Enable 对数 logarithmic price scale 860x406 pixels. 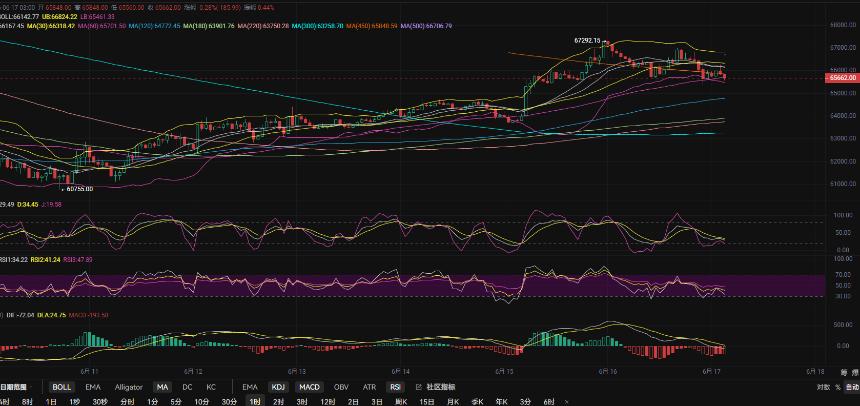pos(823,387)
